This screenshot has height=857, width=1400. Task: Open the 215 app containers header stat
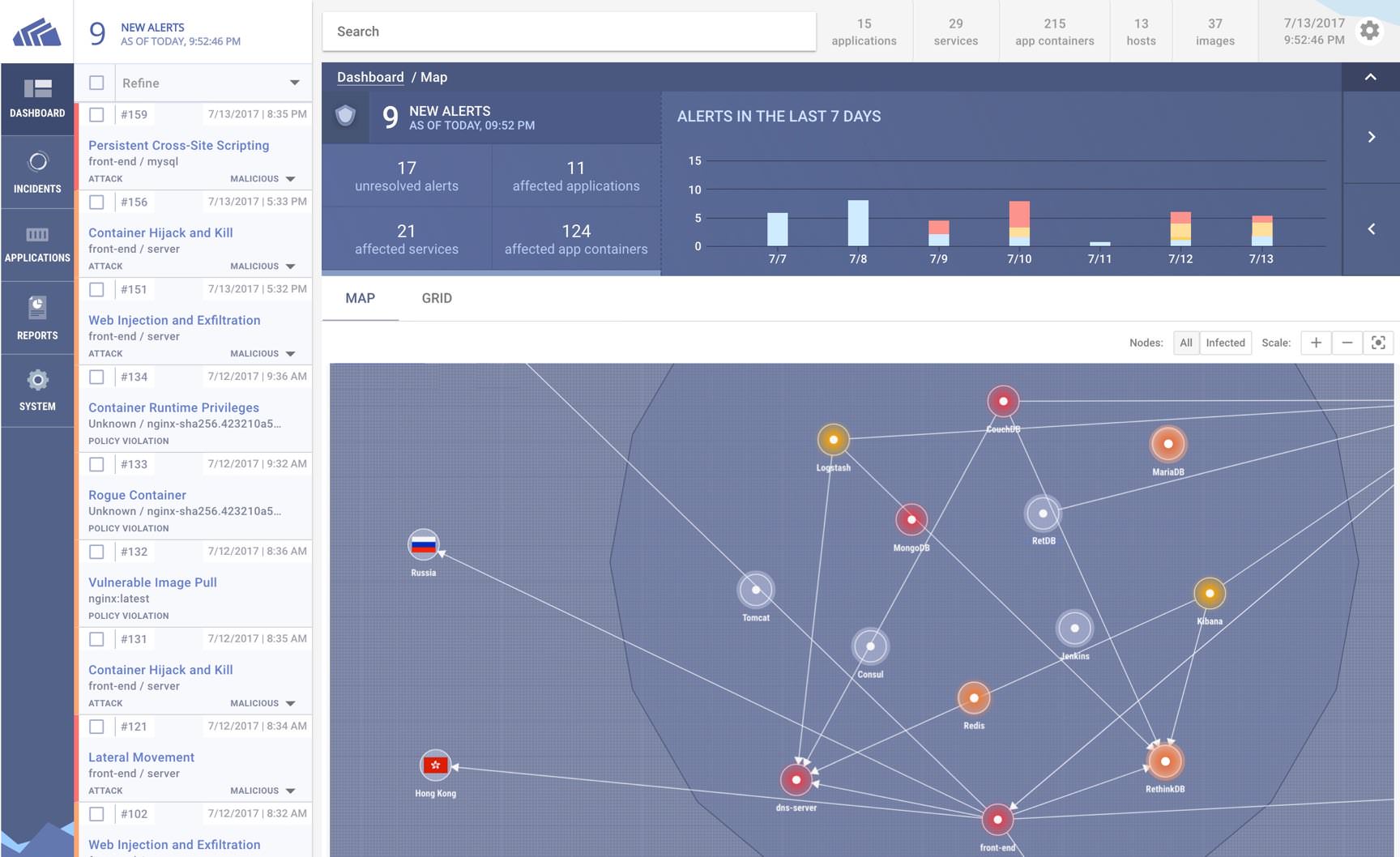(1054, 32)
